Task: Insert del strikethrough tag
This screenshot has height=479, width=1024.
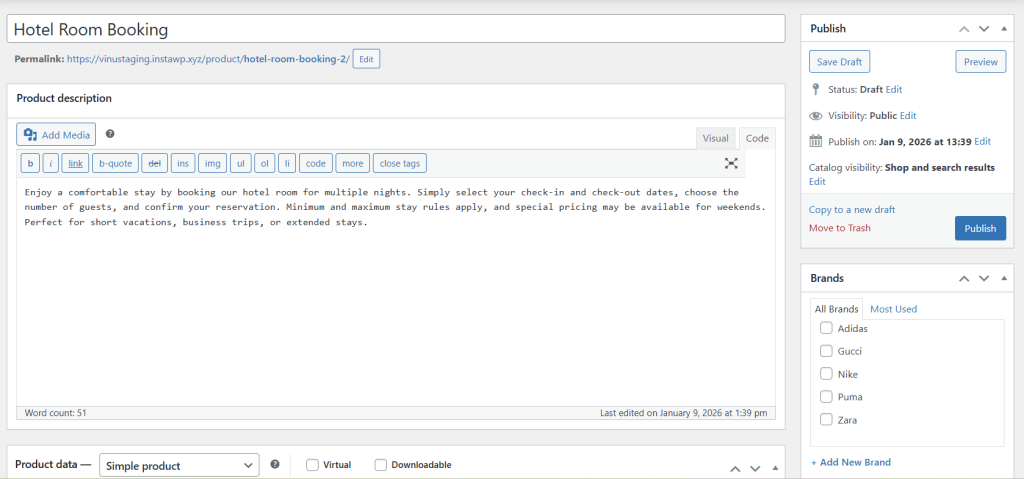Action: click(155, 163)
